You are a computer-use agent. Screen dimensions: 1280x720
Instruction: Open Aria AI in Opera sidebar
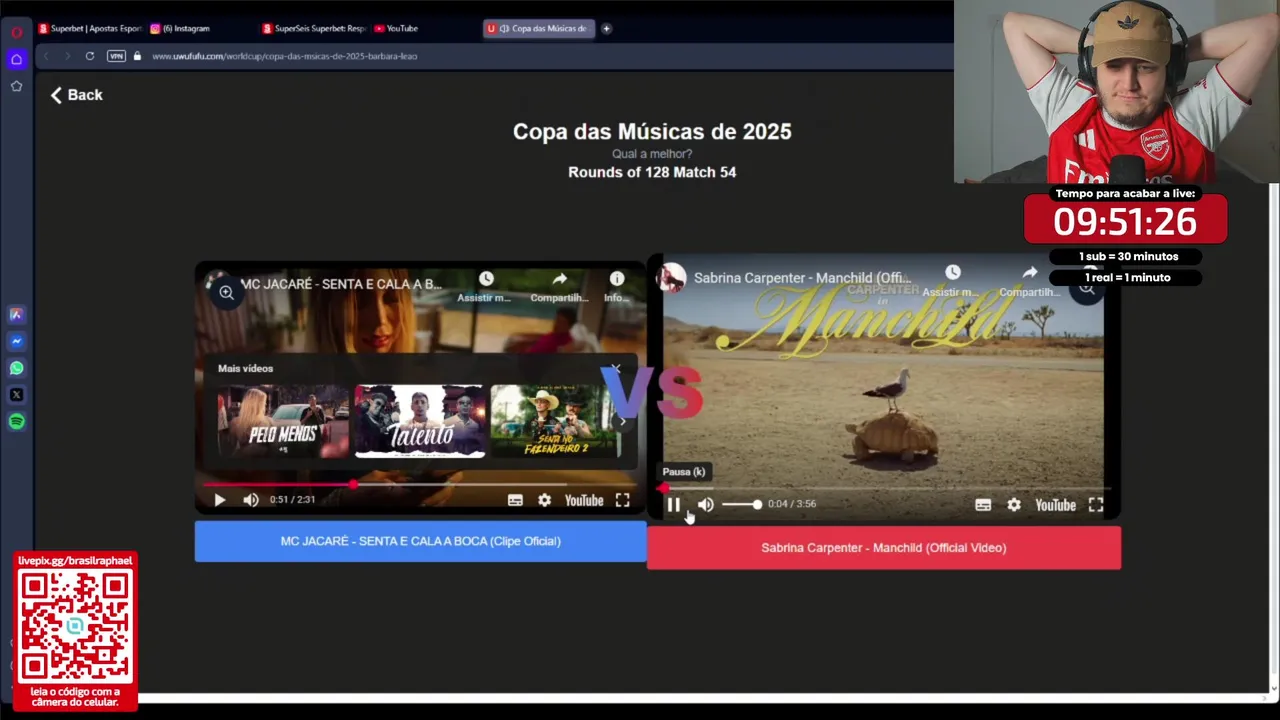click(x=16, y=314)
